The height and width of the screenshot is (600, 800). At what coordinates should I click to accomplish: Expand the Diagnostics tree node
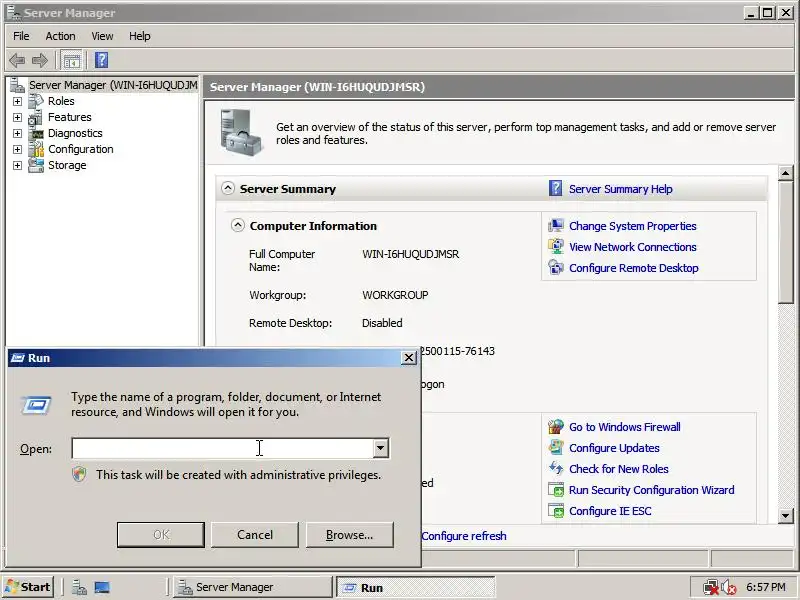(x=17, y=133)
